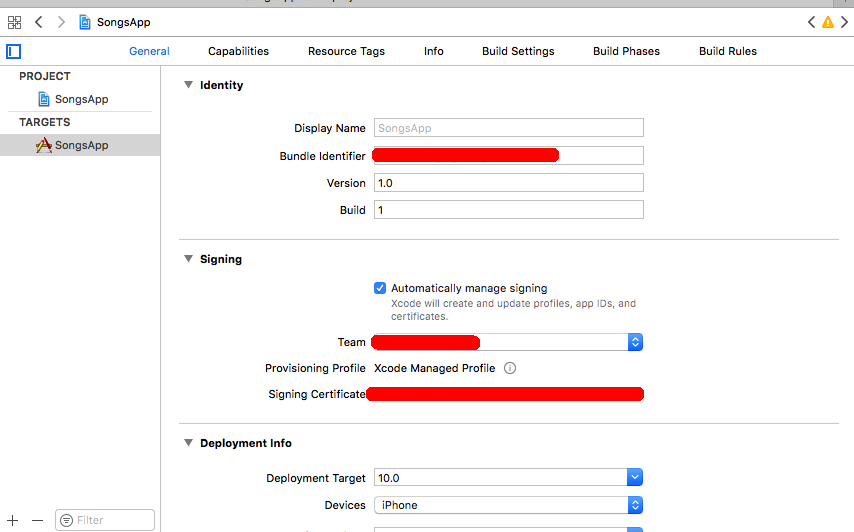Click the Provisioning Profile info icon
The width and height of the screenshot is (854, 532).
pyautogui.click(x=510, y=368)
